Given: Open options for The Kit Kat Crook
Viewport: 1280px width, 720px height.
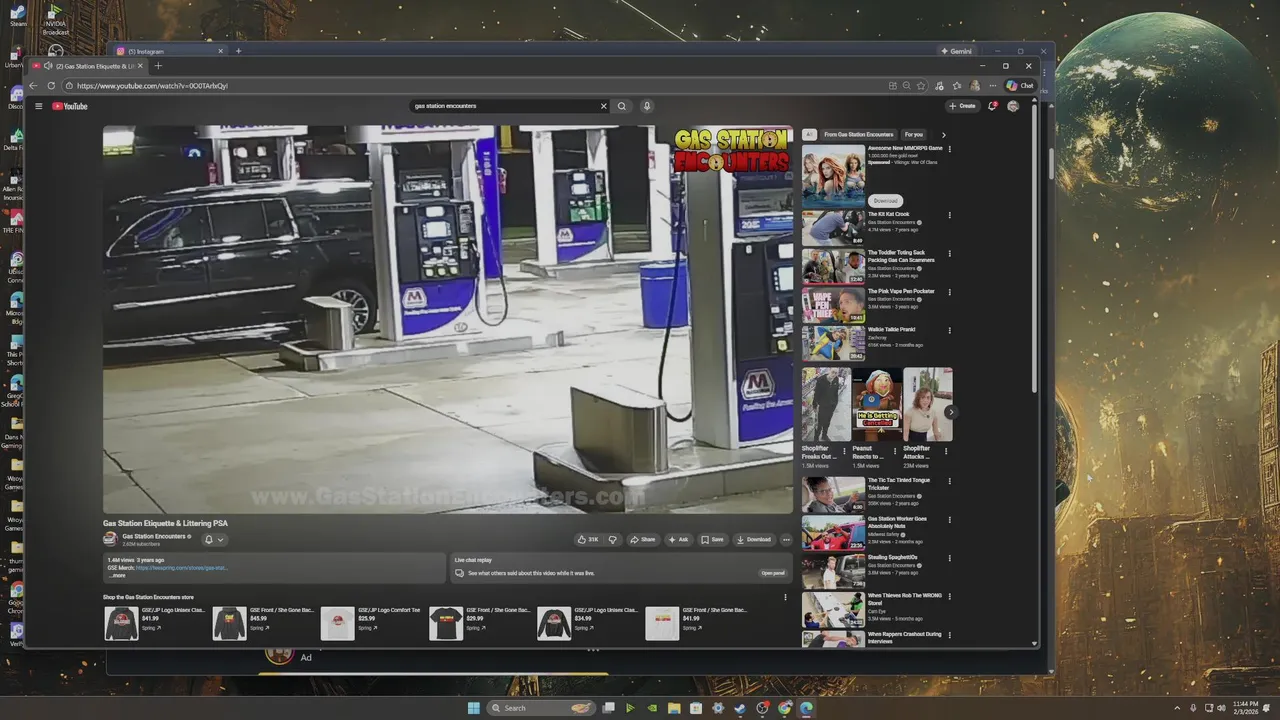Looking at the screenshot, I should pos(950,214).
